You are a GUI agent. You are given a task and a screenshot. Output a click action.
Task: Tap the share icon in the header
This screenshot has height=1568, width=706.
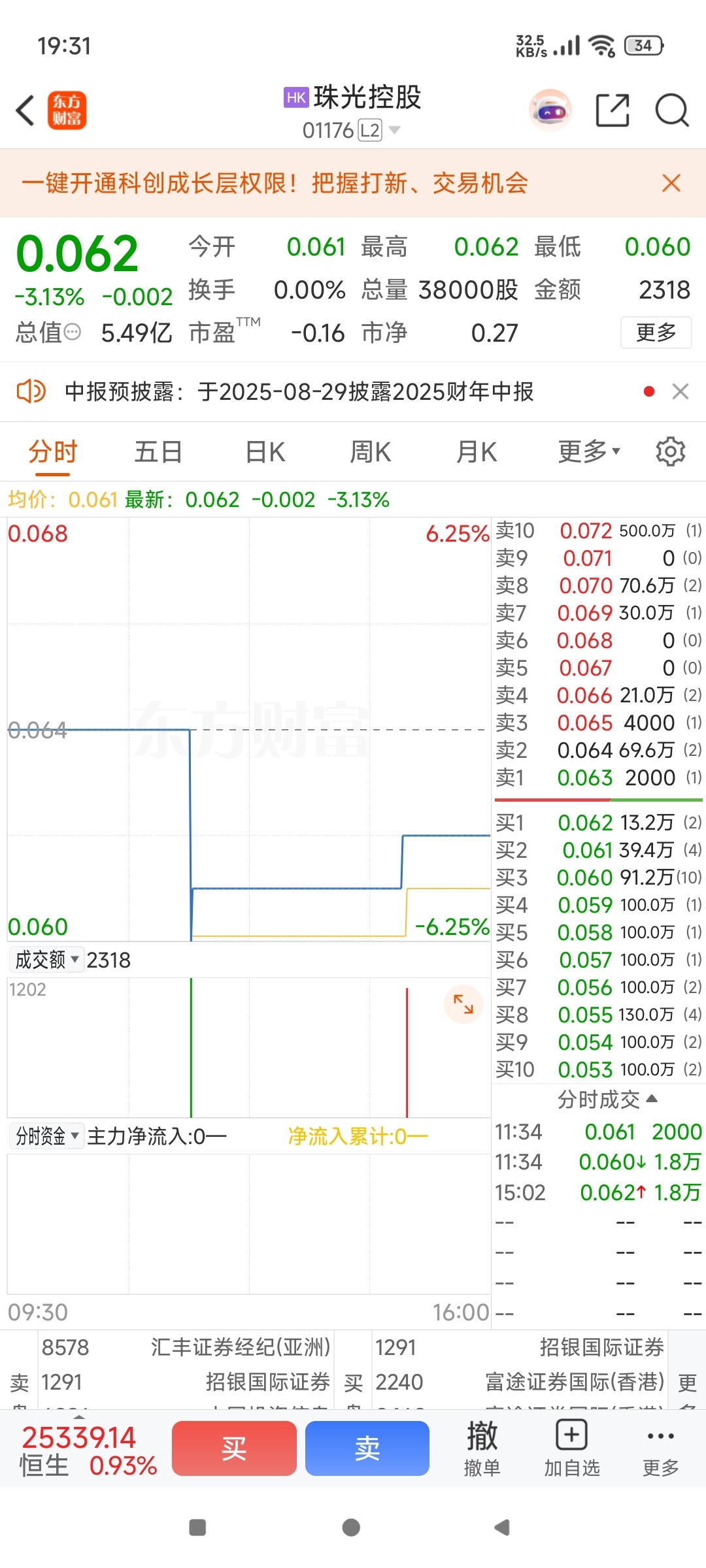pyautogui.click(x=613, y=110)
